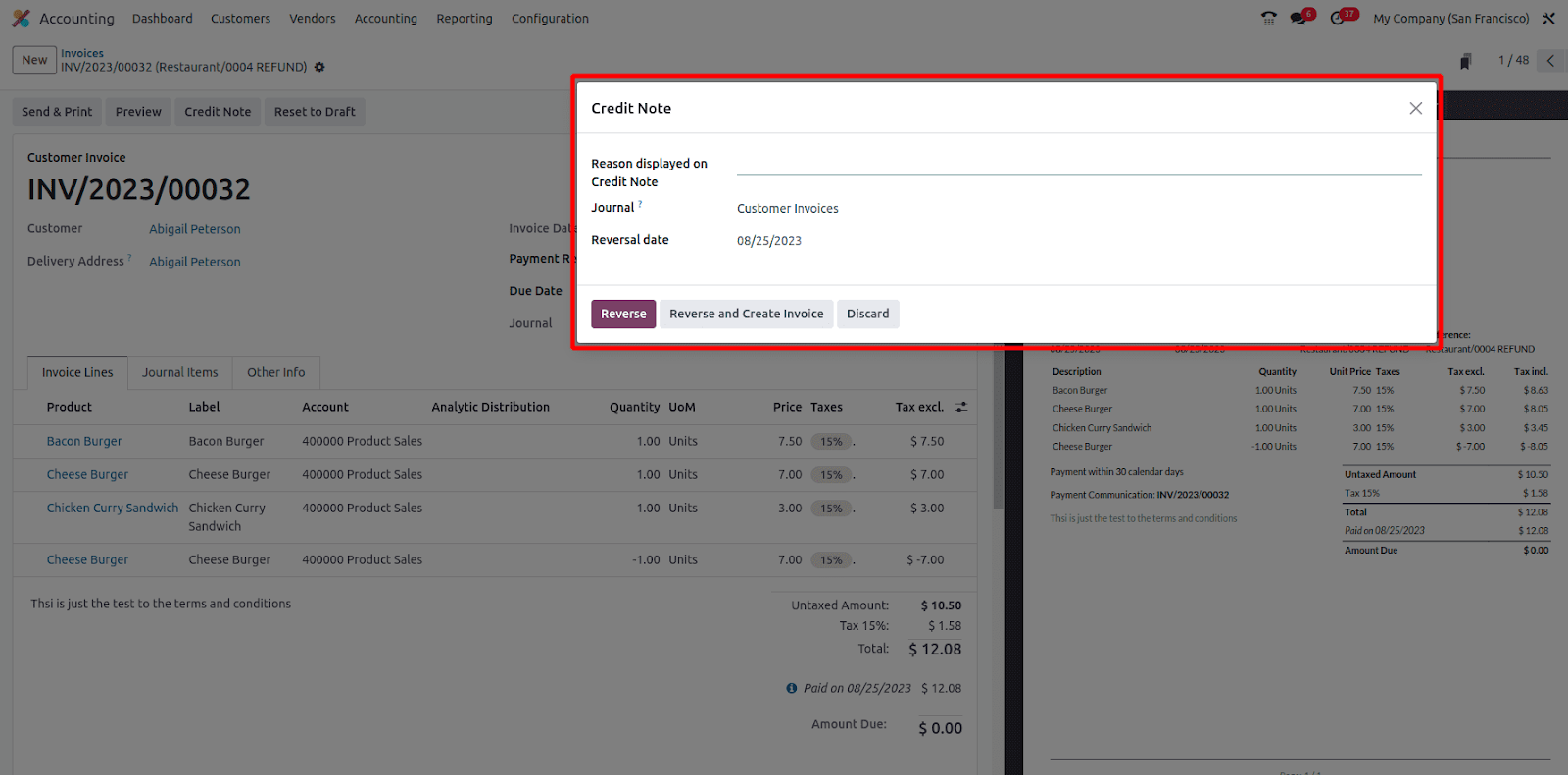The height and width of the screenshot is (775, 1568).
Task: Click the Reason displayed on Credit Note field
Action: [x=1079, y=165]
